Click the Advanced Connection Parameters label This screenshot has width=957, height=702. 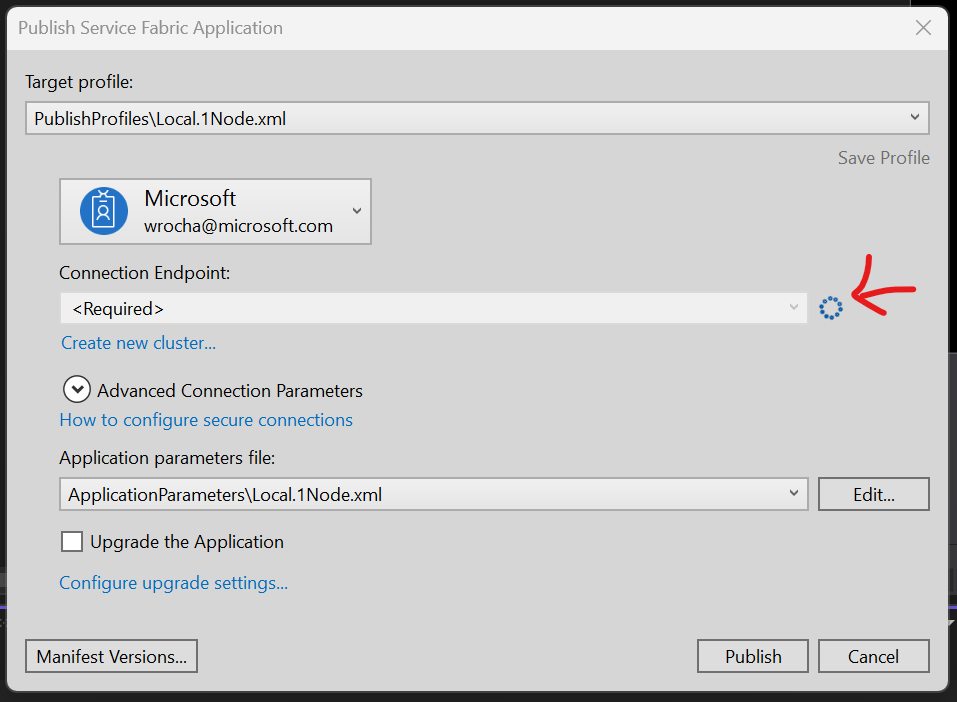click(230, 391)
